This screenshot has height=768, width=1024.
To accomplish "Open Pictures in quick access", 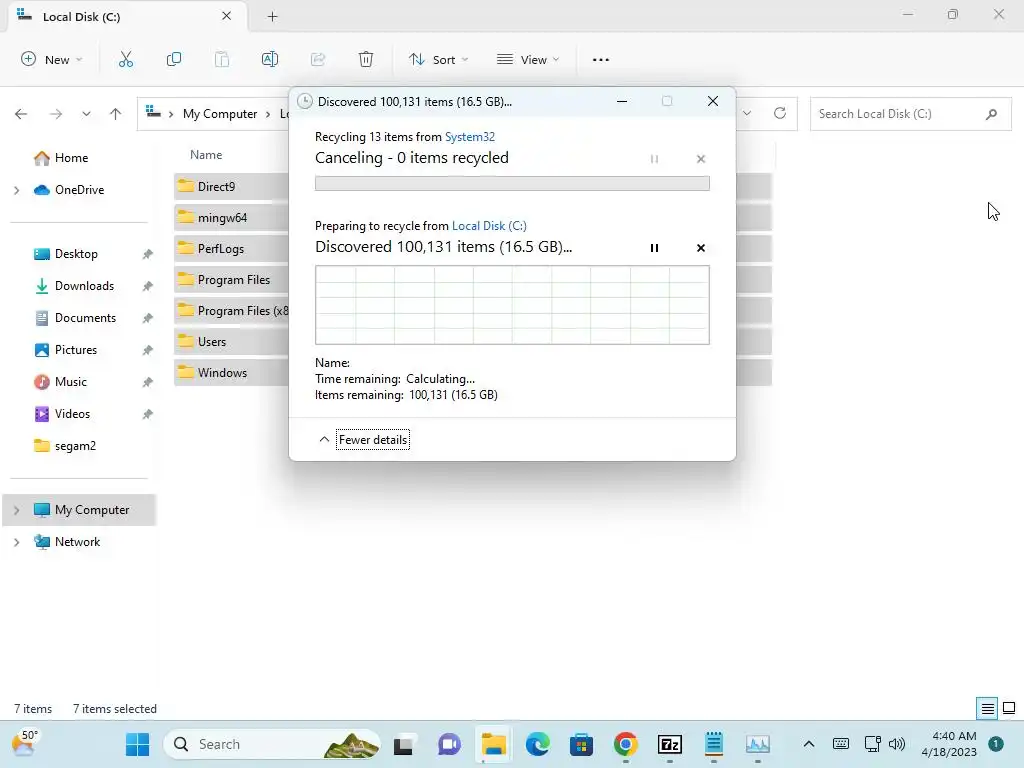I will pos(76,350).
